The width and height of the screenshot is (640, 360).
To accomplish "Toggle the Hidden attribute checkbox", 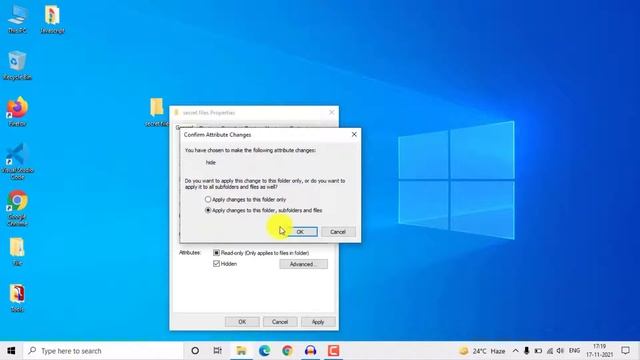I will 216,264.
